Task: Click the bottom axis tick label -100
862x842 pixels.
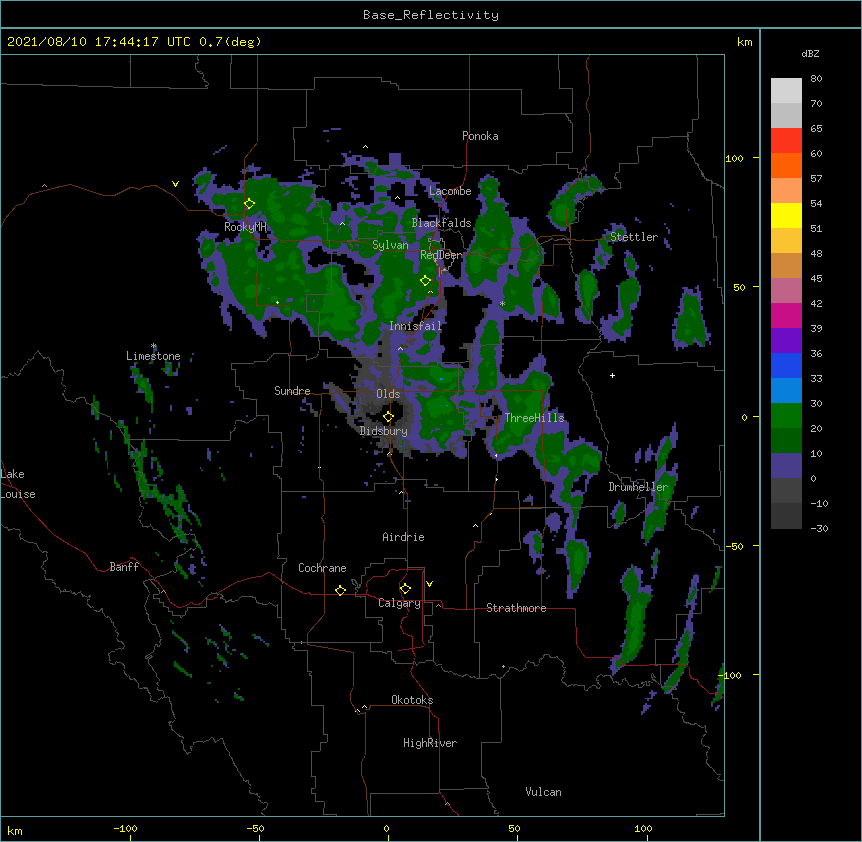Action: (125, 829)
